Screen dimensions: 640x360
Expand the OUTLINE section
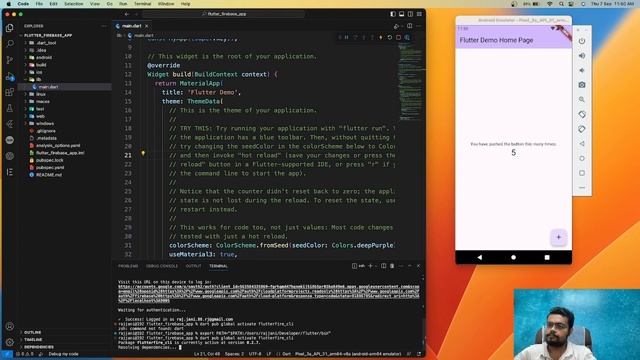tap(33, 332)
